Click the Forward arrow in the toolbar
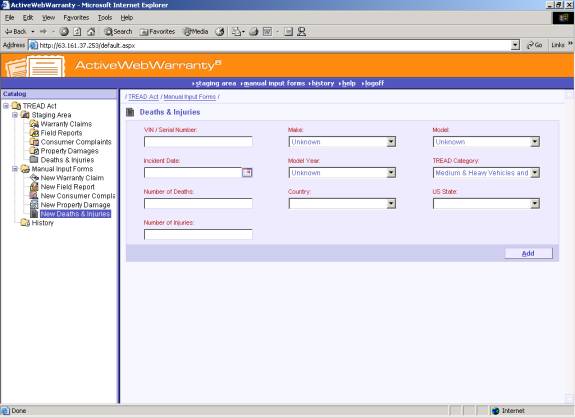Screen dimensions: 575x418 pos(43,32)
